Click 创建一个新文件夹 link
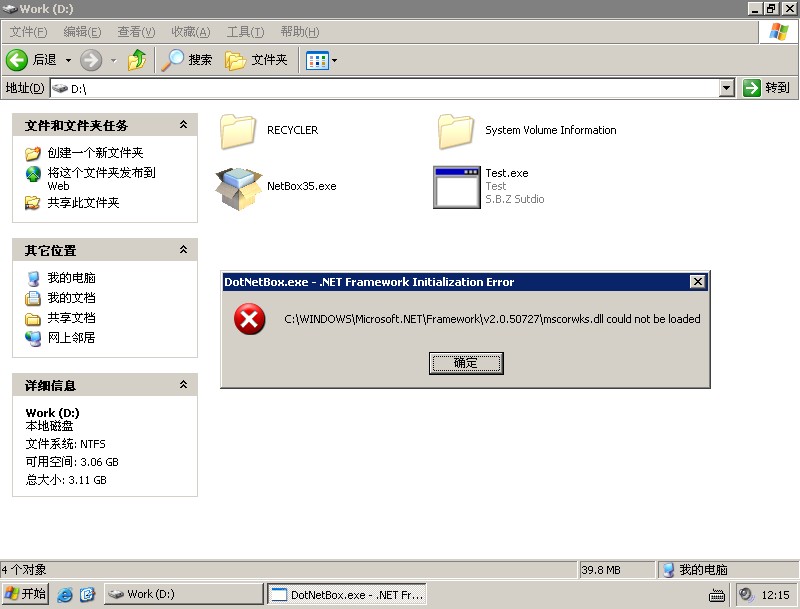Viewport: 800px width, 609px height. click(x=95, y=153)
